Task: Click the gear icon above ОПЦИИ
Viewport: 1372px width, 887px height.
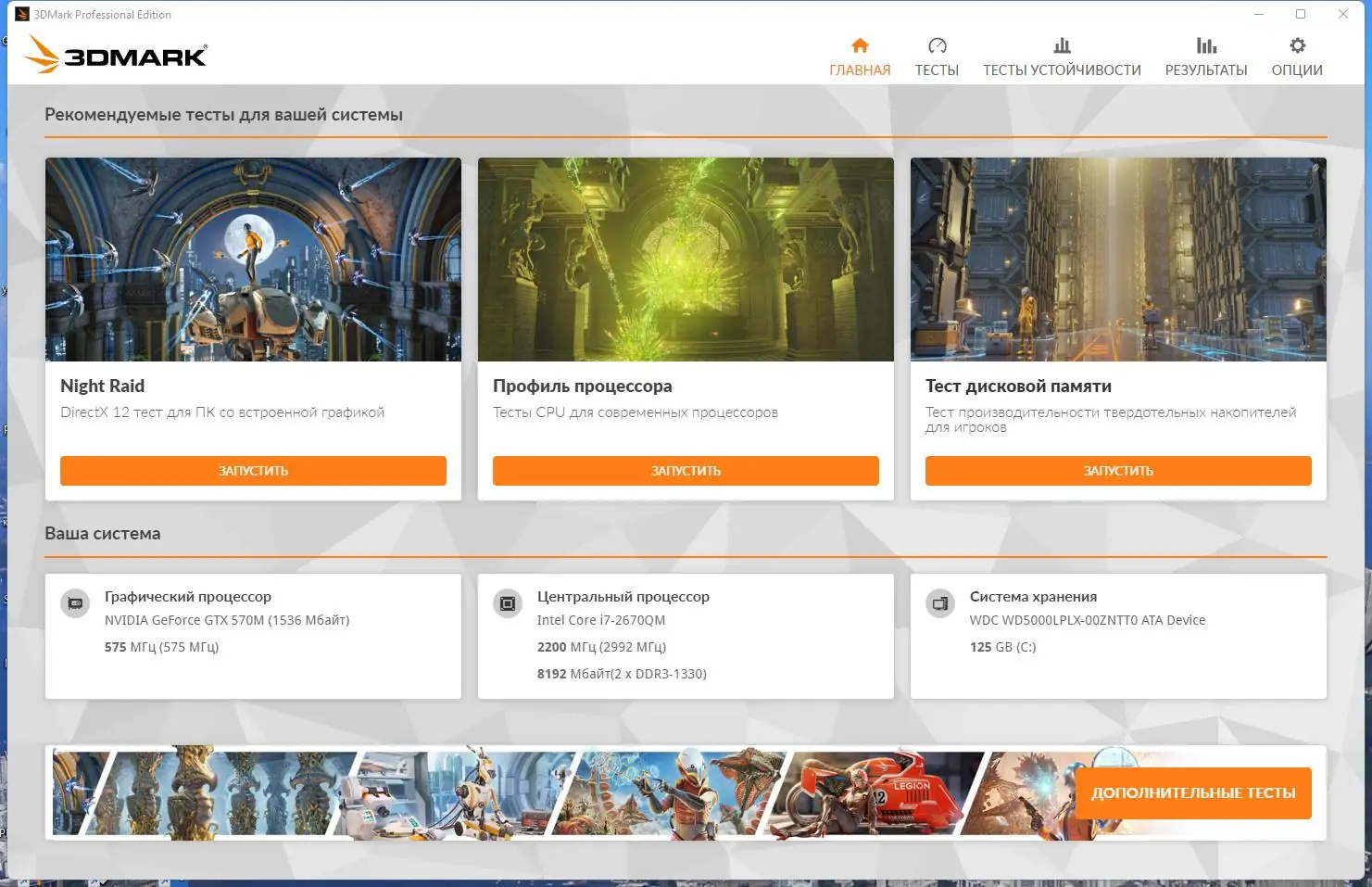Action: tap(1297, 45)
